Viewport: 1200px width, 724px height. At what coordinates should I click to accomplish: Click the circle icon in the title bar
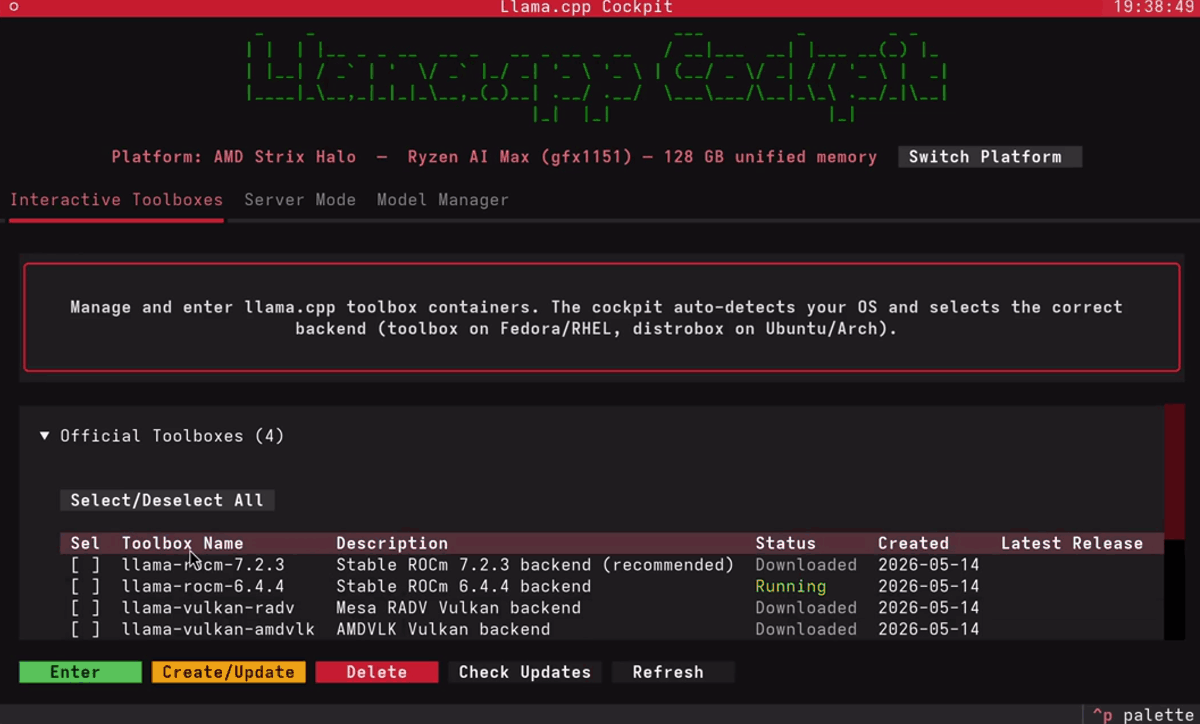click(14, 7)
